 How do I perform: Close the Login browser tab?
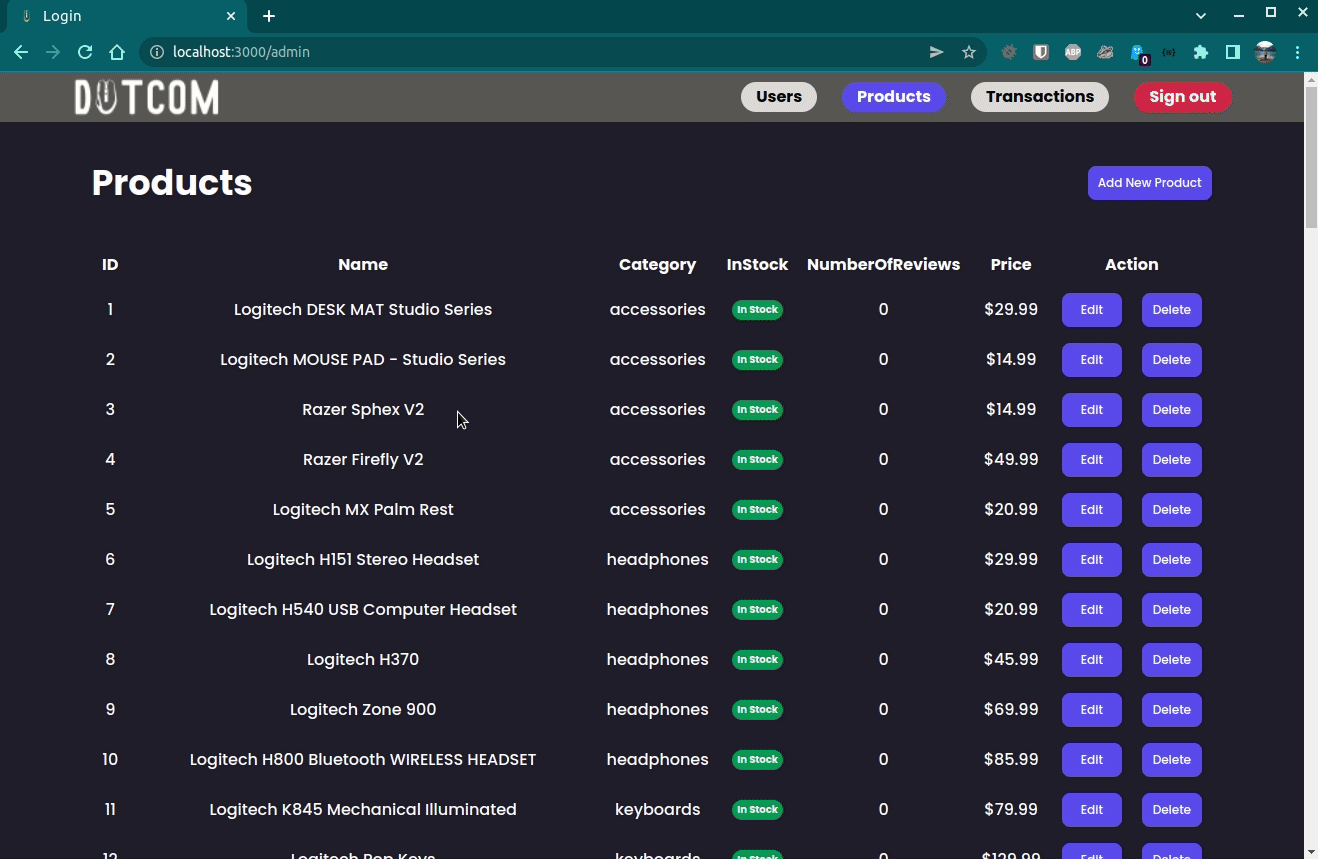231,16
